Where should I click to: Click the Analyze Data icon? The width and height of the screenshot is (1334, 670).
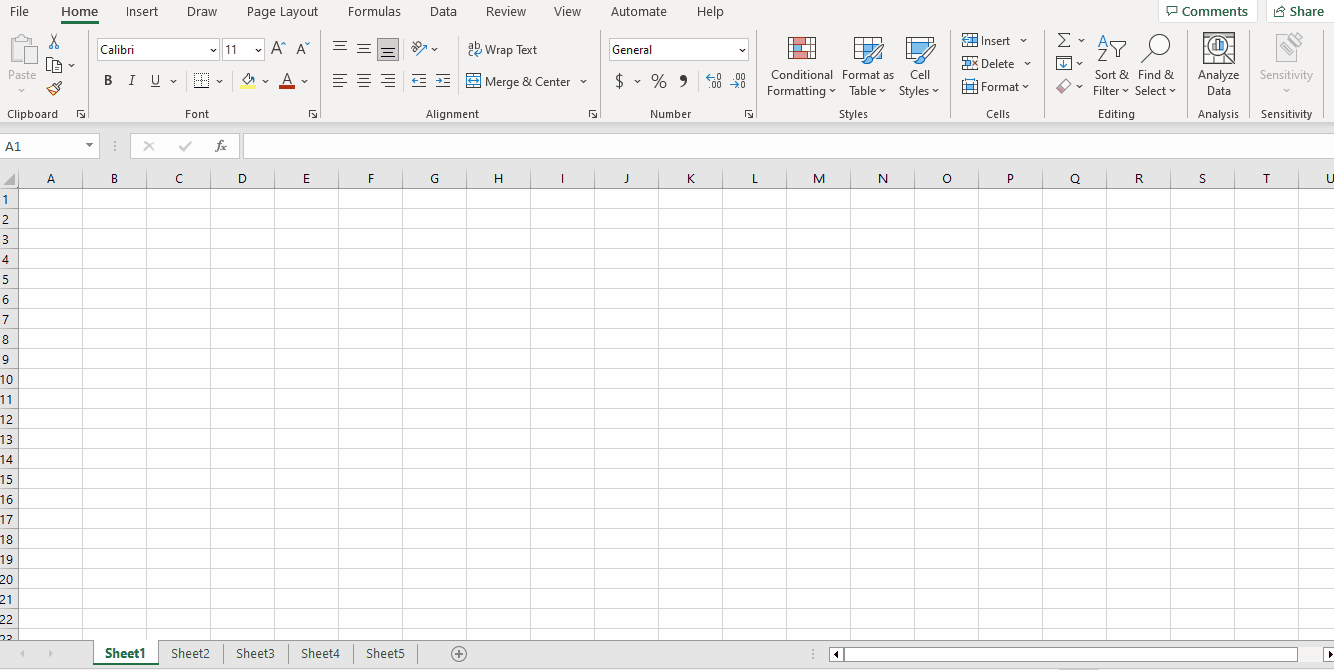1218,63
